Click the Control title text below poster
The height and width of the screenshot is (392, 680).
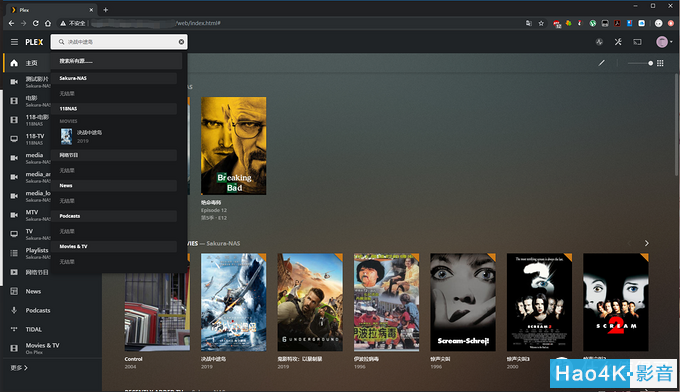coord(133,359)
